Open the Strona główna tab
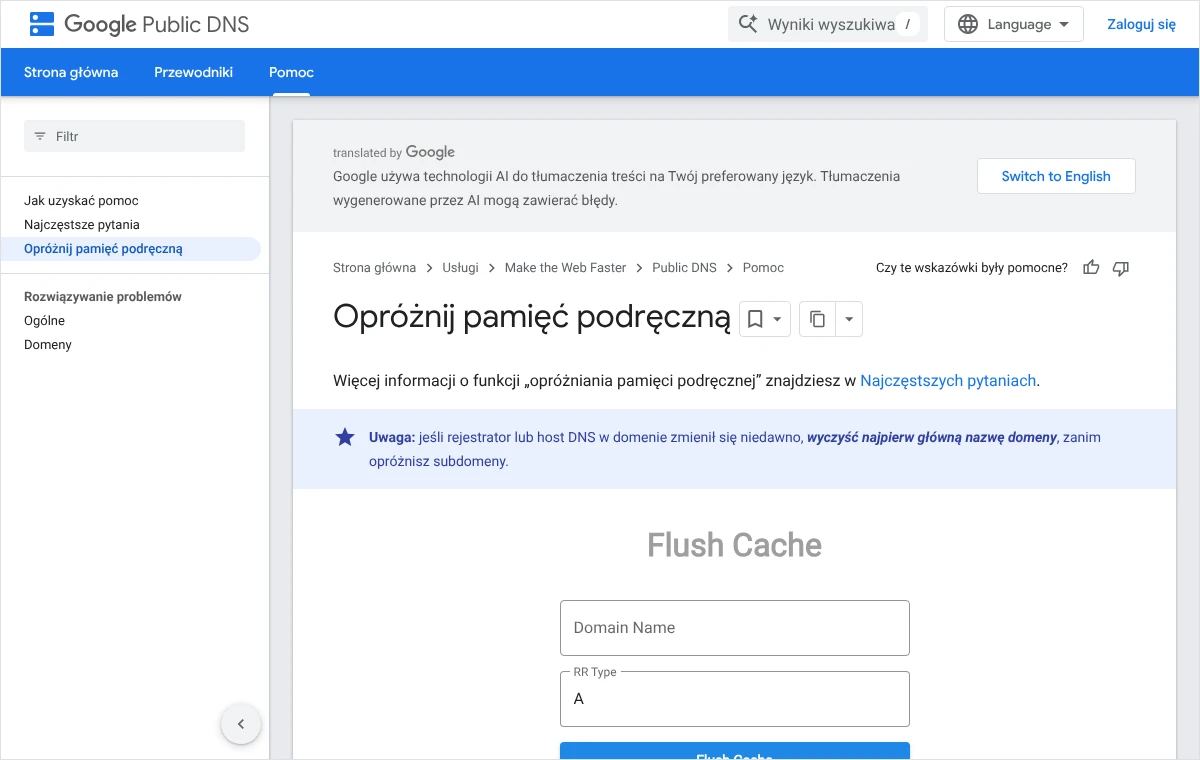Screen dimensions: 1200x760 [x=71, y=72]
